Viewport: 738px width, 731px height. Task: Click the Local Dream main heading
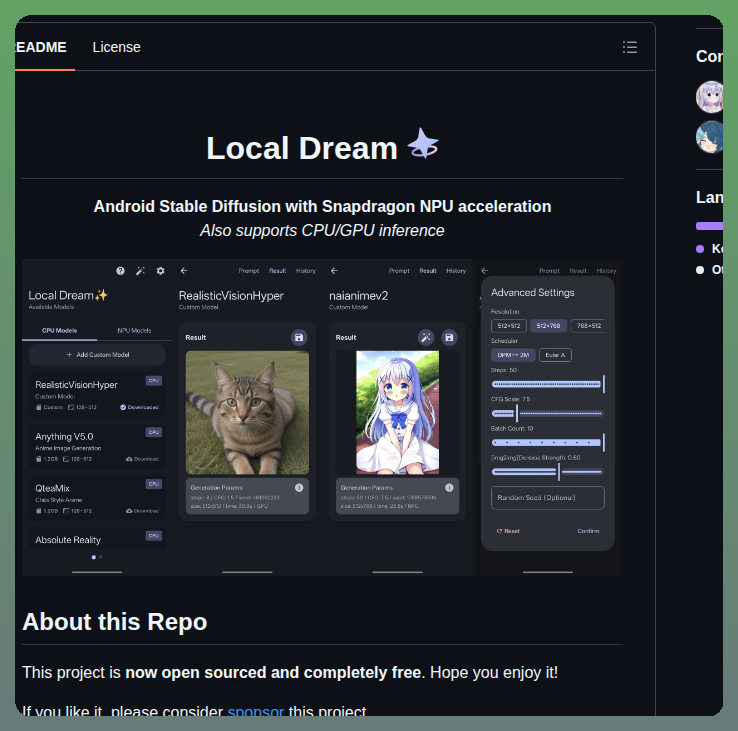pos(302,148)
